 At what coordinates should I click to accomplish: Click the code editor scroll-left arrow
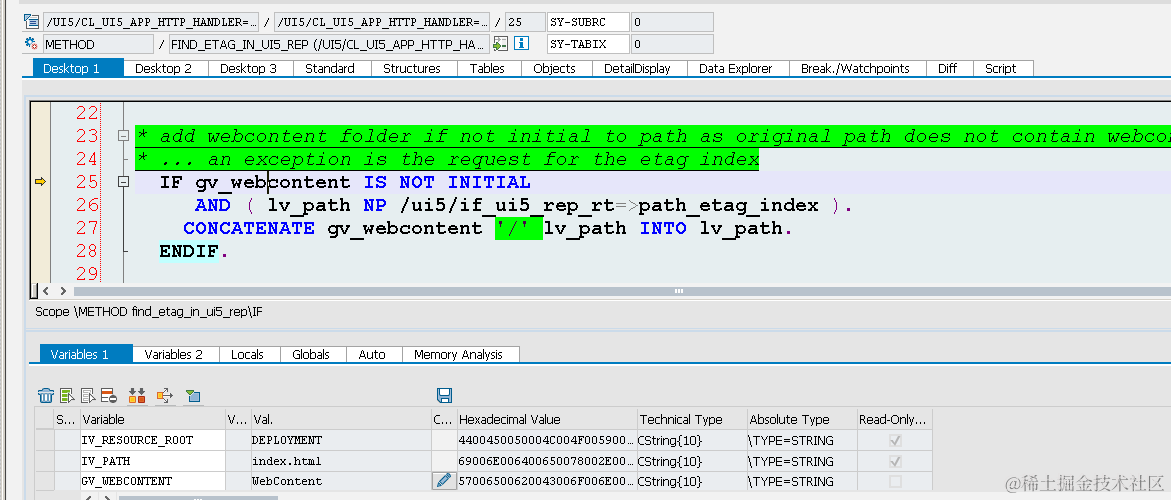click(x=47, y=291)
